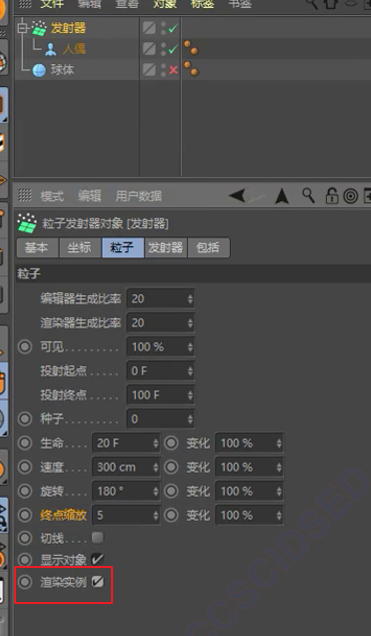The width and height of the screenshot is (371, 636).
Task: Click the 种子 stepper arrows
Action: (x=190, y=419)
